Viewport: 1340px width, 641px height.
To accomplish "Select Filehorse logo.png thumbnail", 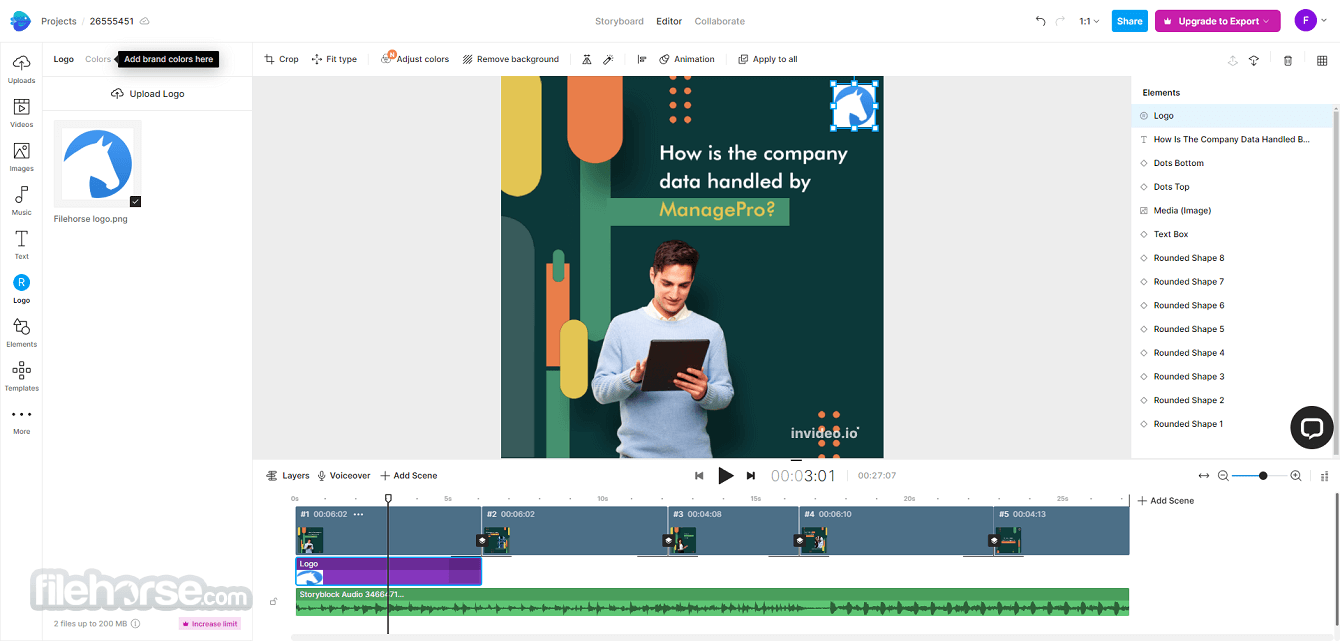I will [98, 164].
